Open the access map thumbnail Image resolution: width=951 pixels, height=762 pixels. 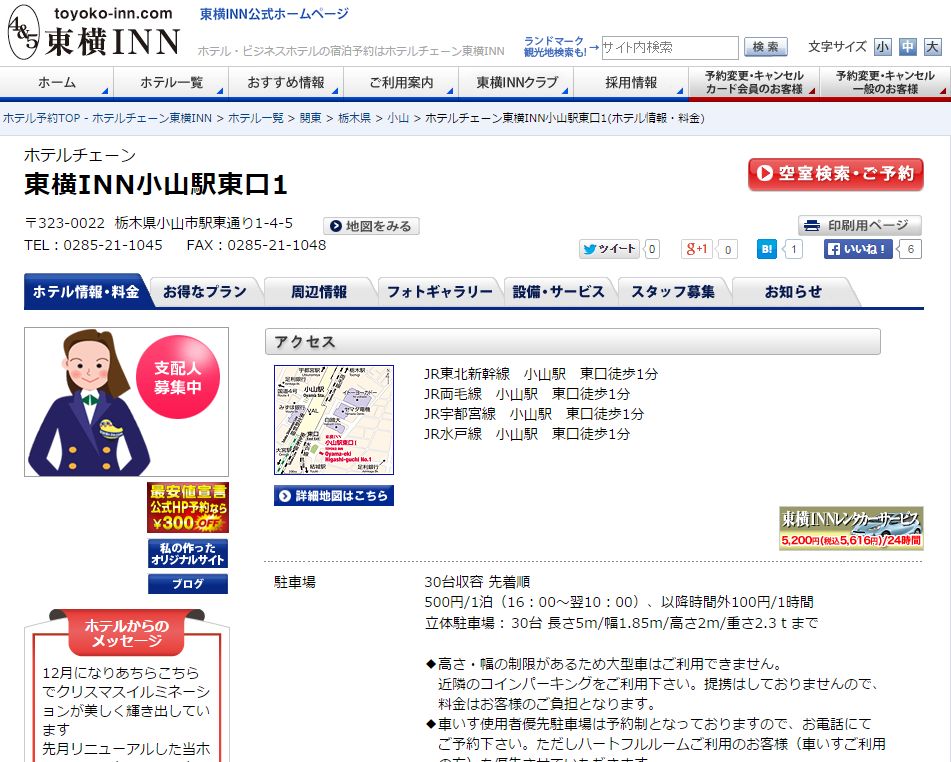(x=334, y=420)
